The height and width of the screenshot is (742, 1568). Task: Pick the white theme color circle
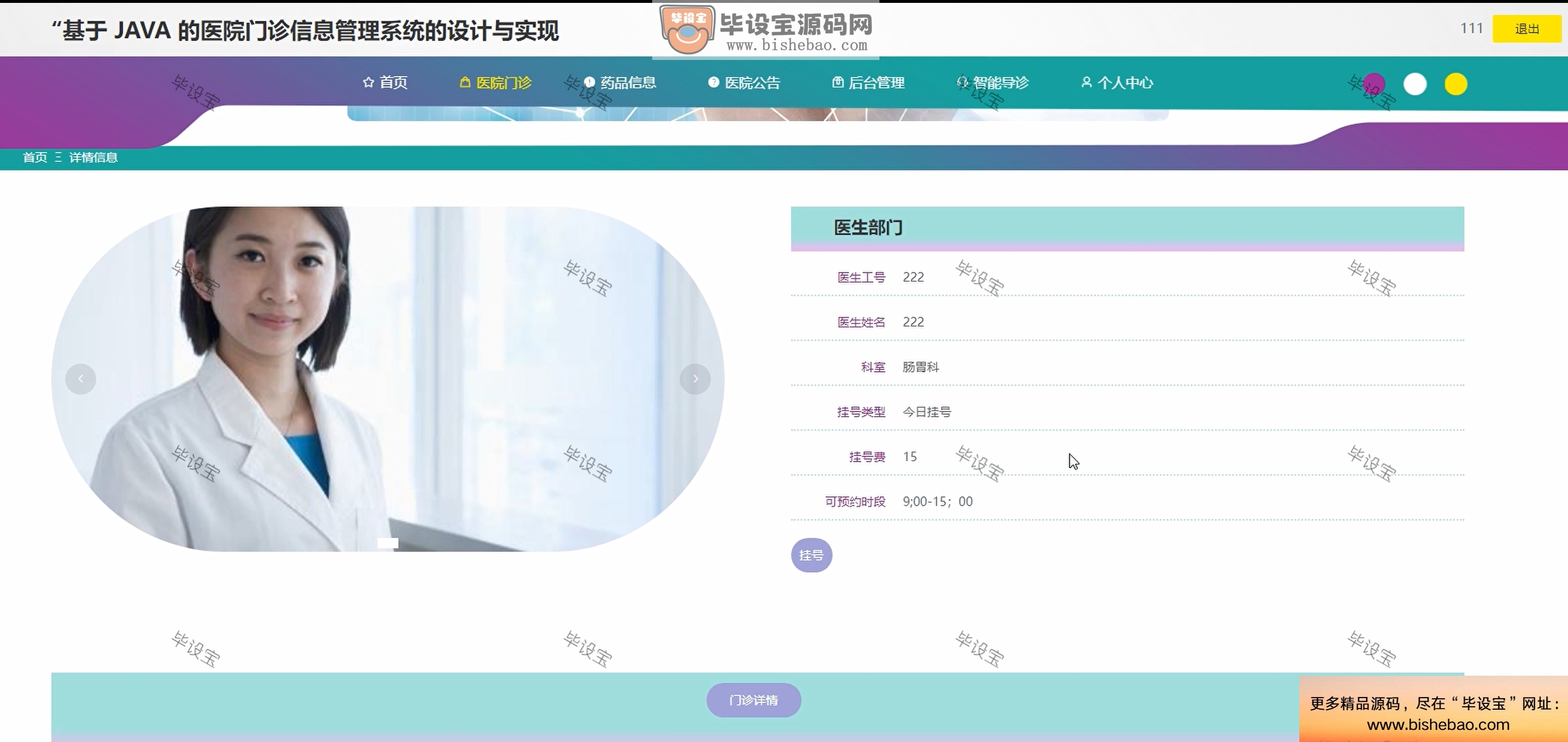click(x=1415, y=84)
